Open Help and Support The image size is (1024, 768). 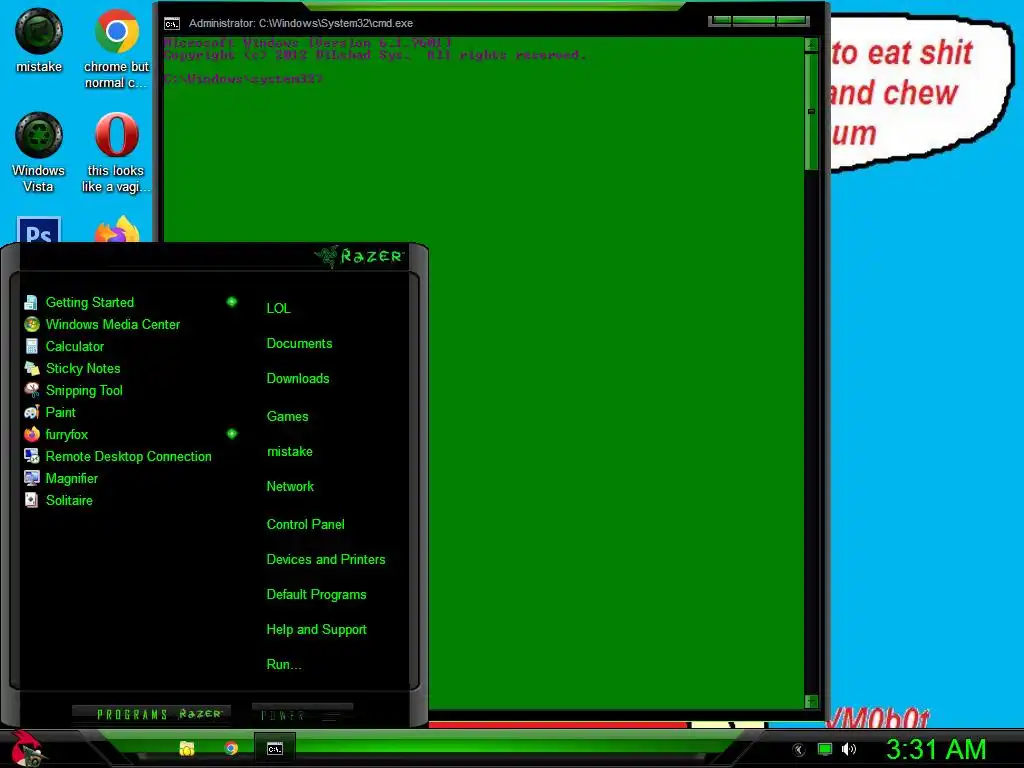(x=316, y=630)
